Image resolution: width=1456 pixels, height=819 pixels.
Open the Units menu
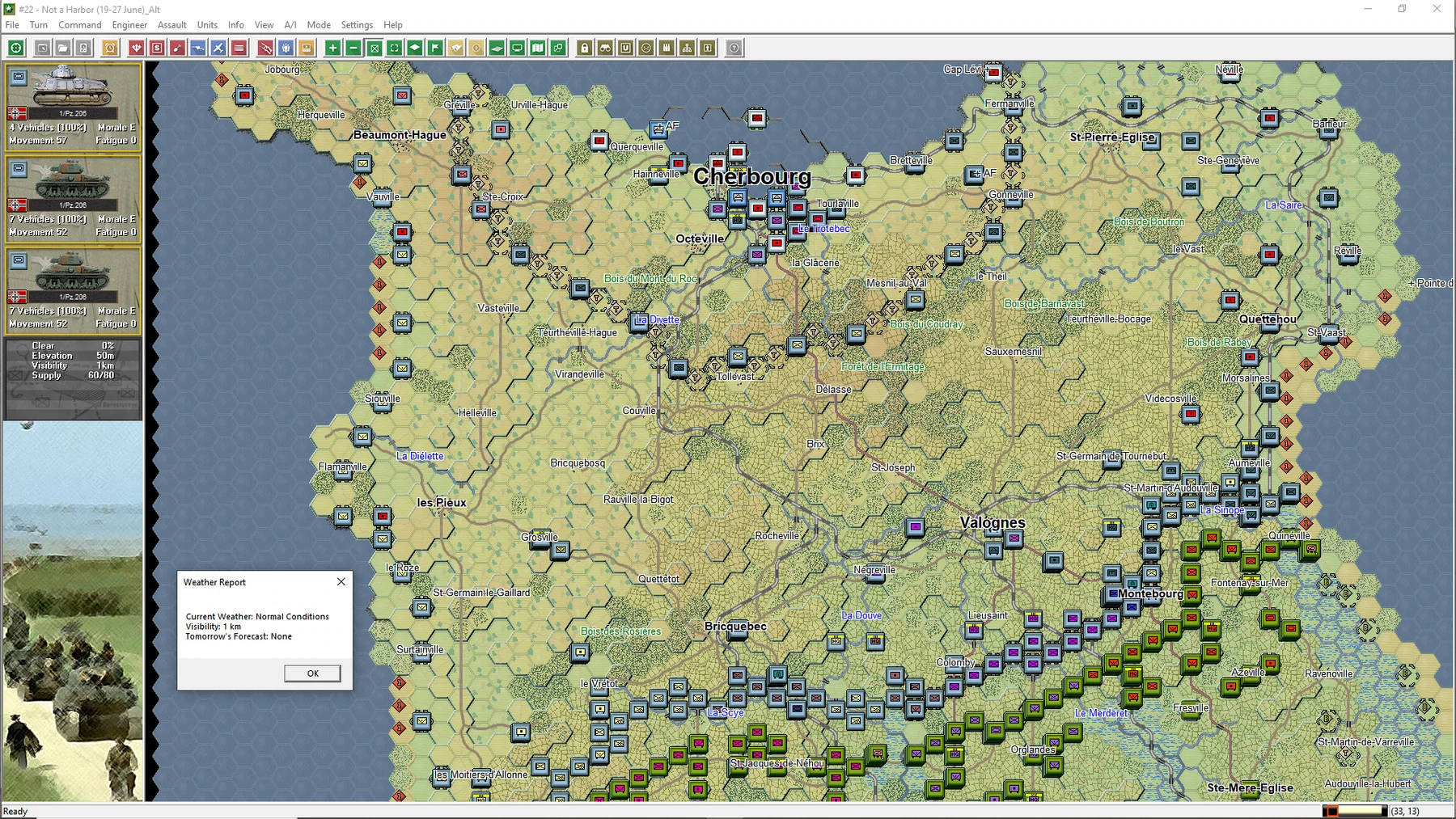(x=206, y=25)
